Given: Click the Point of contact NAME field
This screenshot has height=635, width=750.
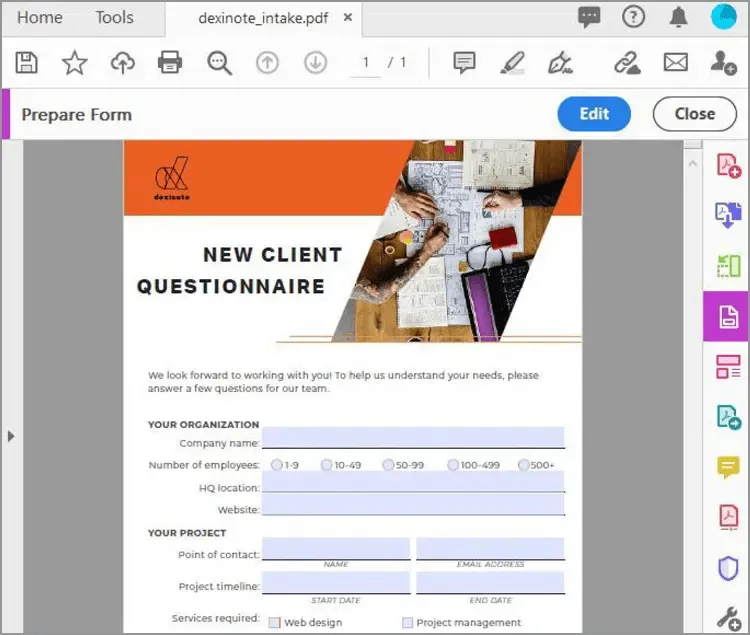Looking at the screenshot, I should [x=336, y=548].
